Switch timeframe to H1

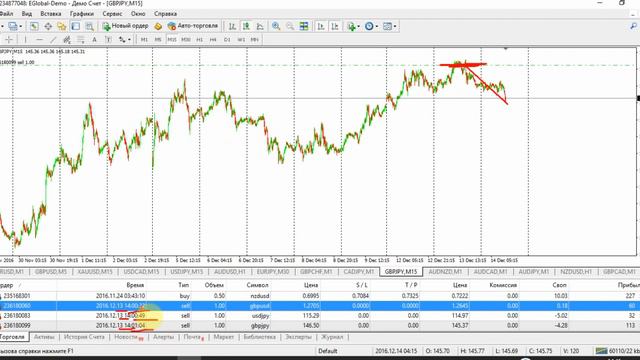200,40
